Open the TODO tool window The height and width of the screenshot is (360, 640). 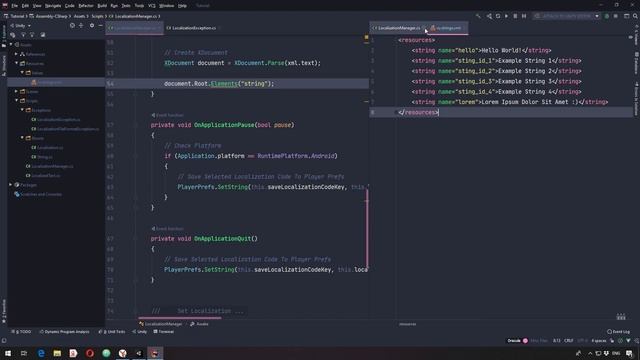(21, 332)
